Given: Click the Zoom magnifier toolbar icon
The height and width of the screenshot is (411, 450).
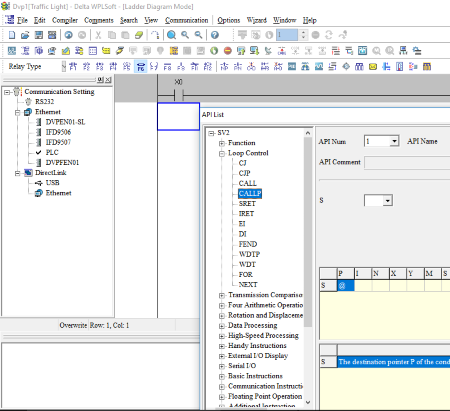Looking at the screenshot, I should [x=172, y=35].
